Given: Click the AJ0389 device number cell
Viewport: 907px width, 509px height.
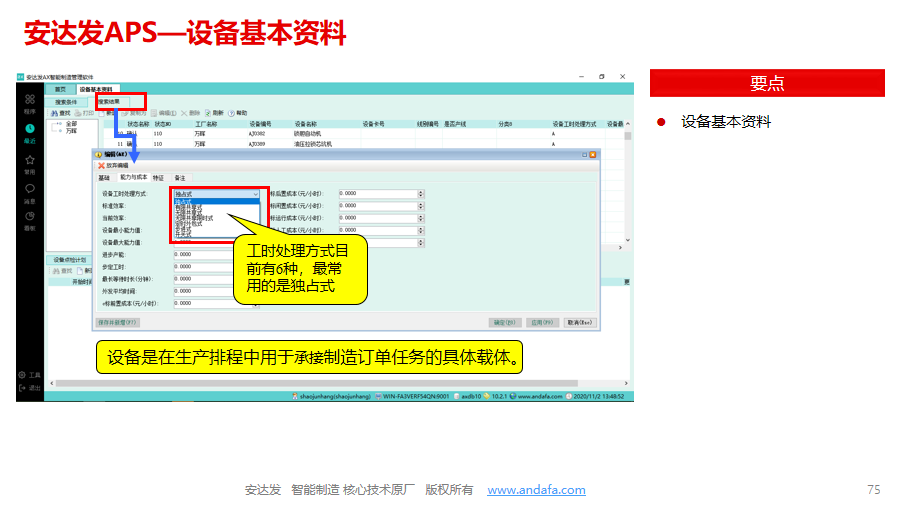Looking at the screenshot, I should [257, 144].
